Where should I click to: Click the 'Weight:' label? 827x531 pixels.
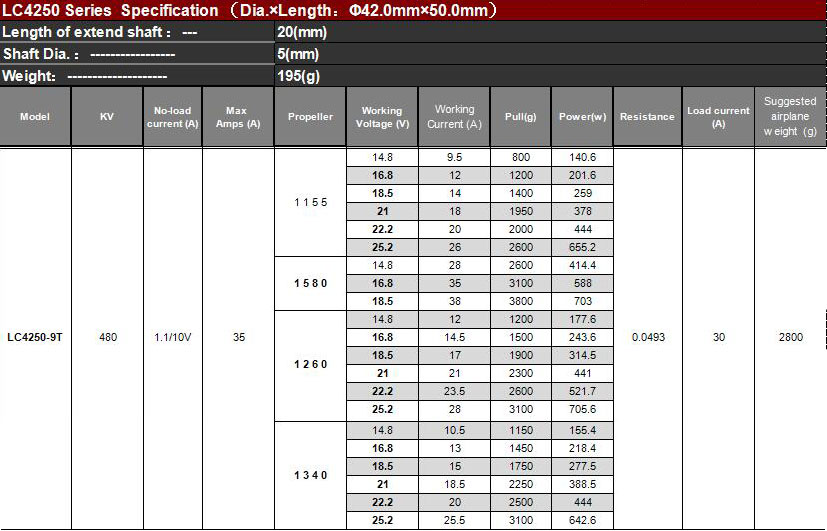[x=29, y=76]
